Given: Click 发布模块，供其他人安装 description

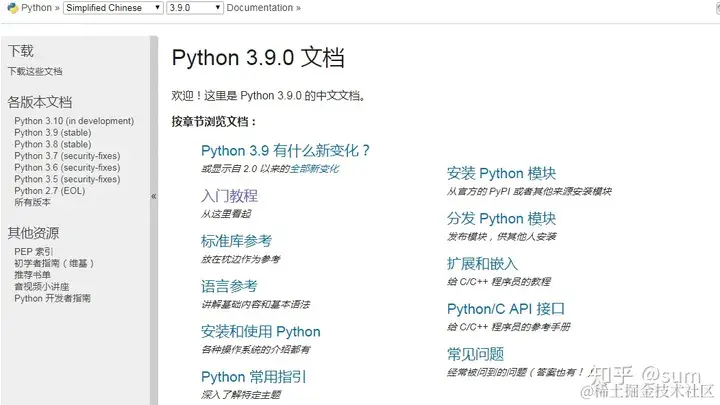Looking at the screenshot, I should click(501, 236).
